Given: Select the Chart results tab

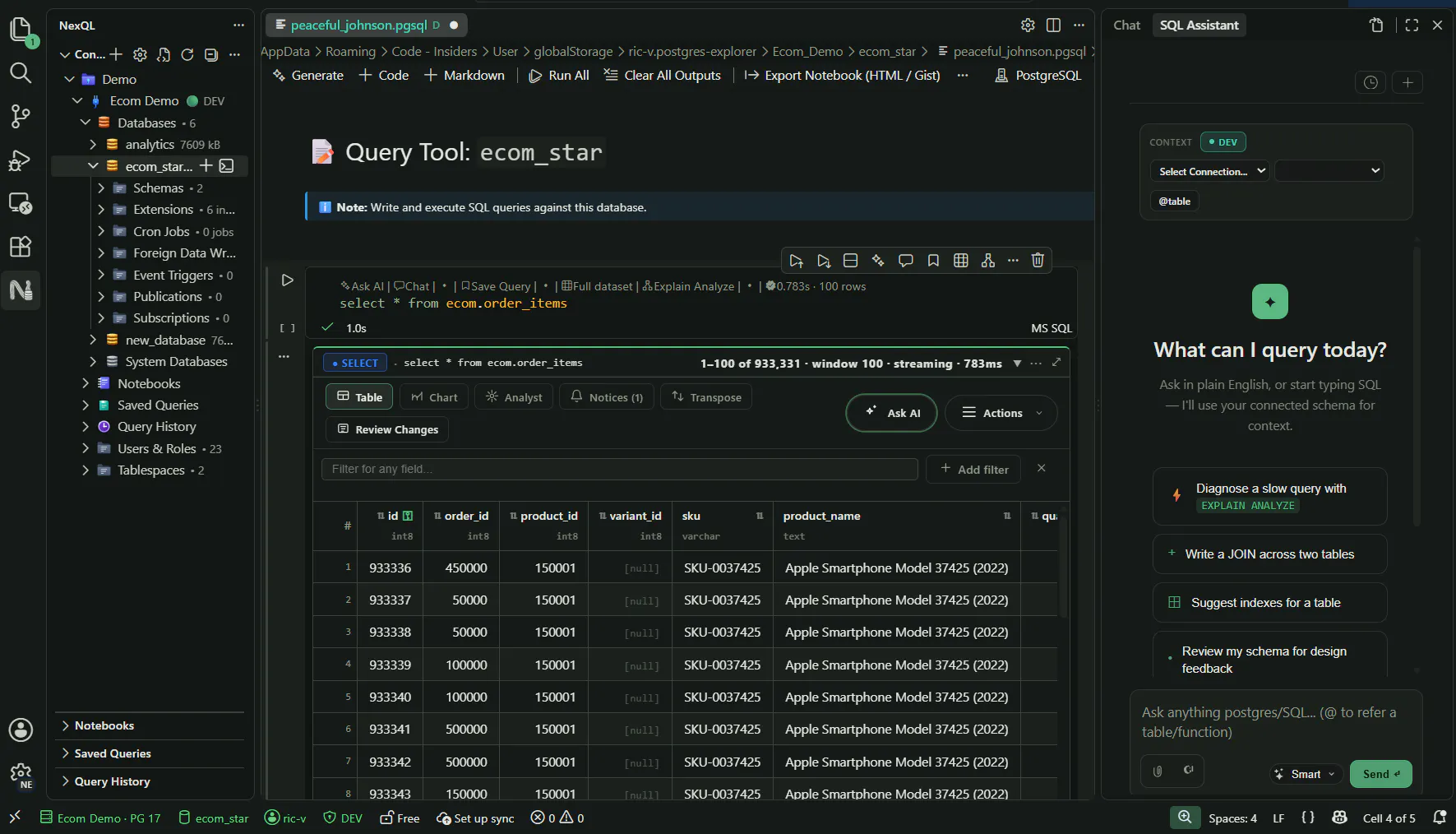Looking at the screenshot, I should (434, 397).
